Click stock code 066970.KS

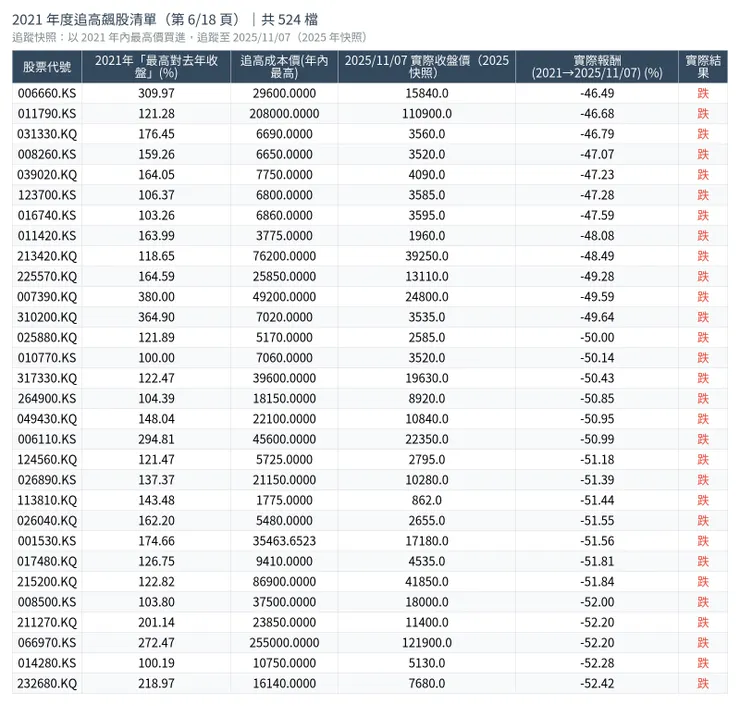tap(47, 643)
